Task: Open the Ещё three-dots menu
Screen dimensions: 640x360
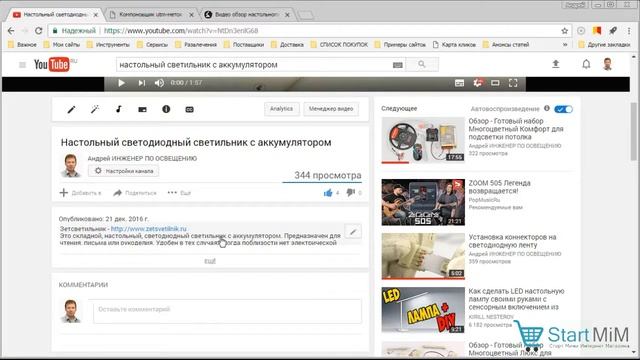Action: coord(179,193)
